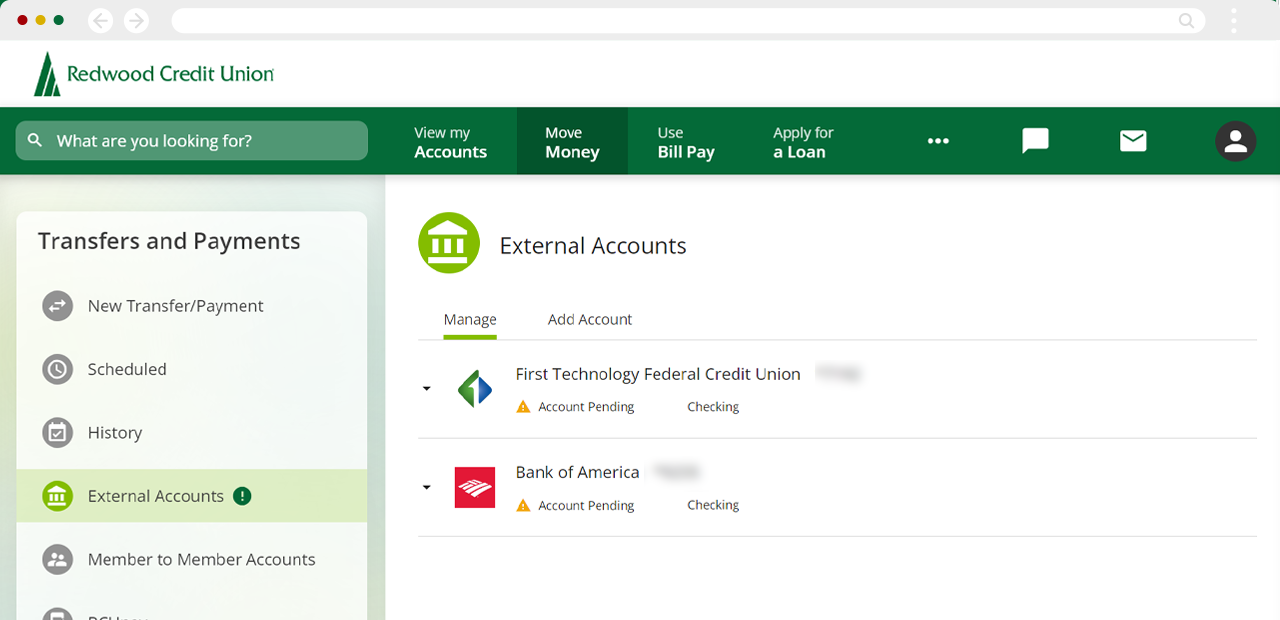Click the Bank of America account name
Viewport: 1280px width, 620px height.
click(x=577, y=472)
